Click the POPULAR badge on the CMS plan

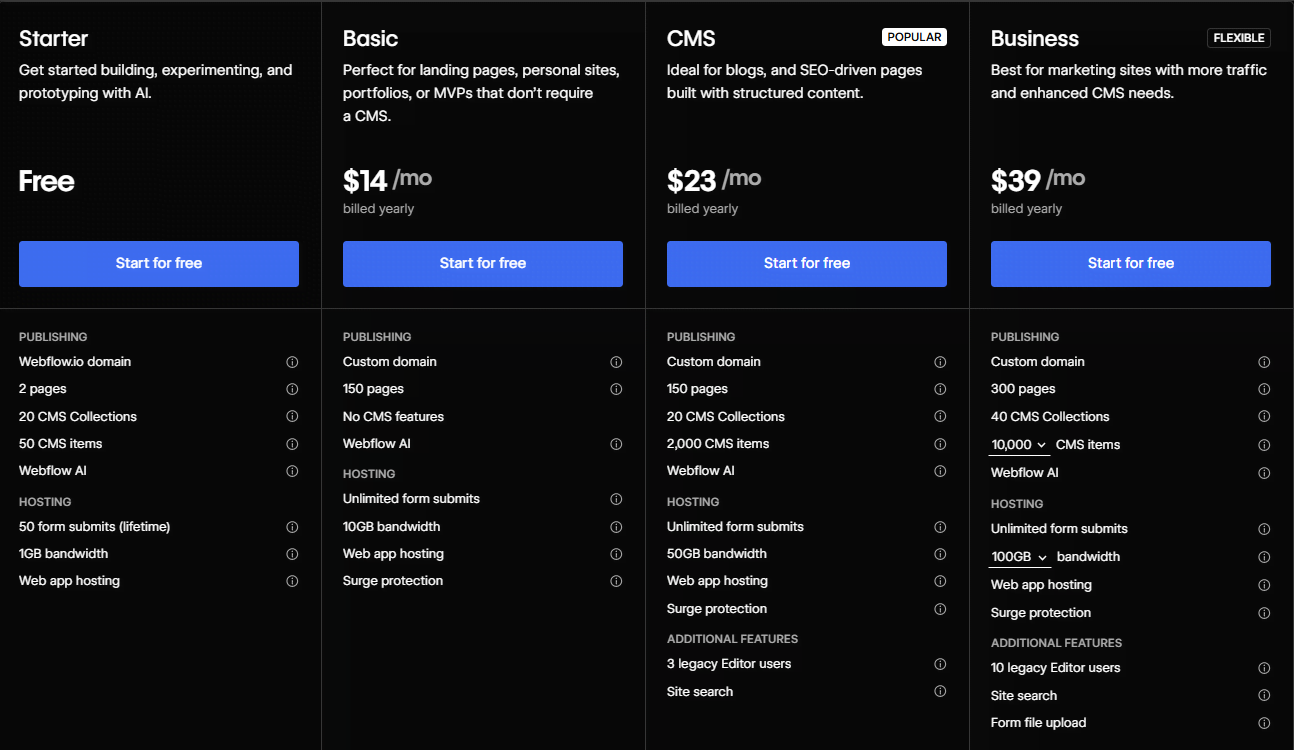[914, 36]
